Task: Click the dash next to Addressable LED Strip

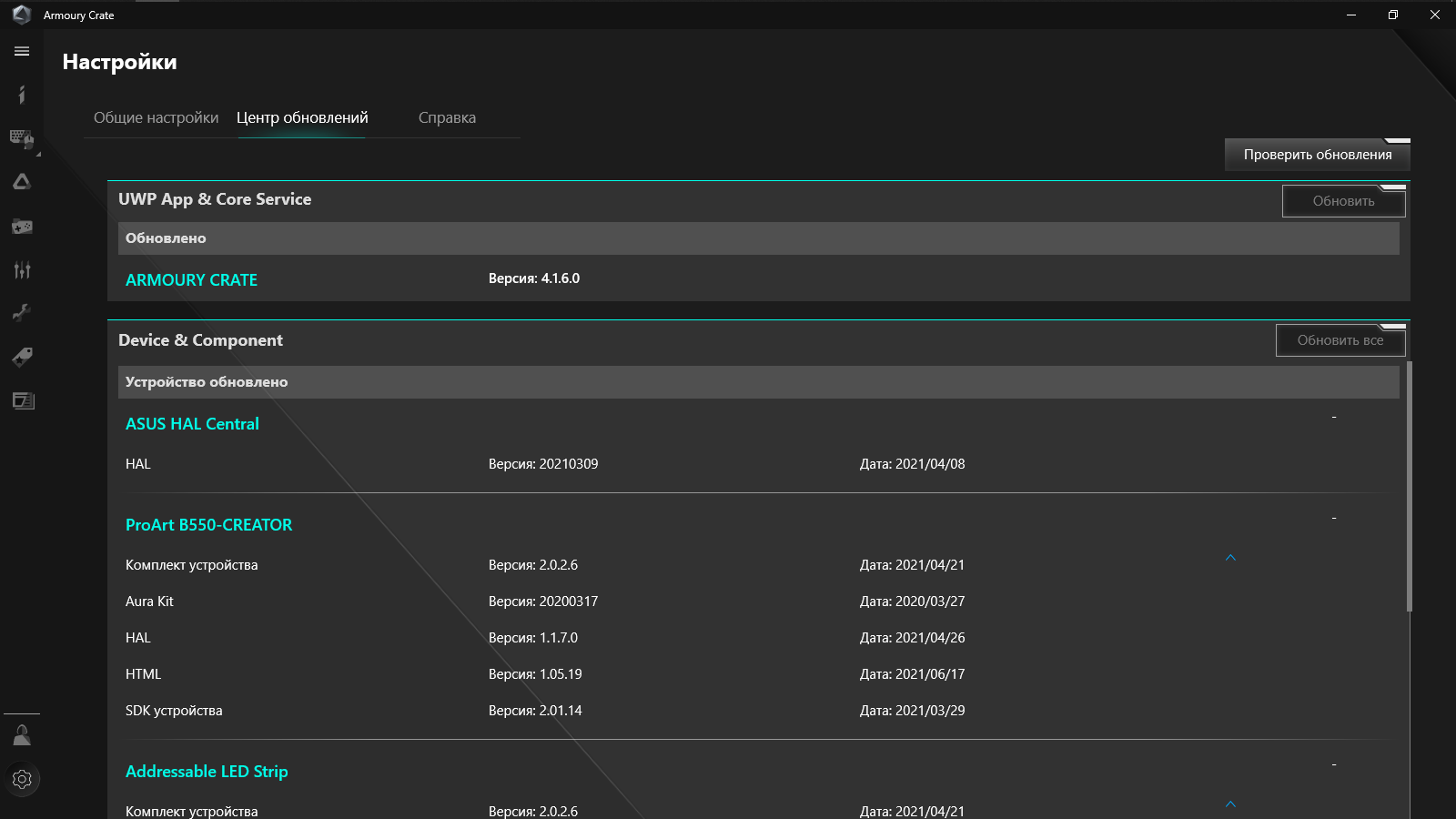Action: click(1334, 764)
